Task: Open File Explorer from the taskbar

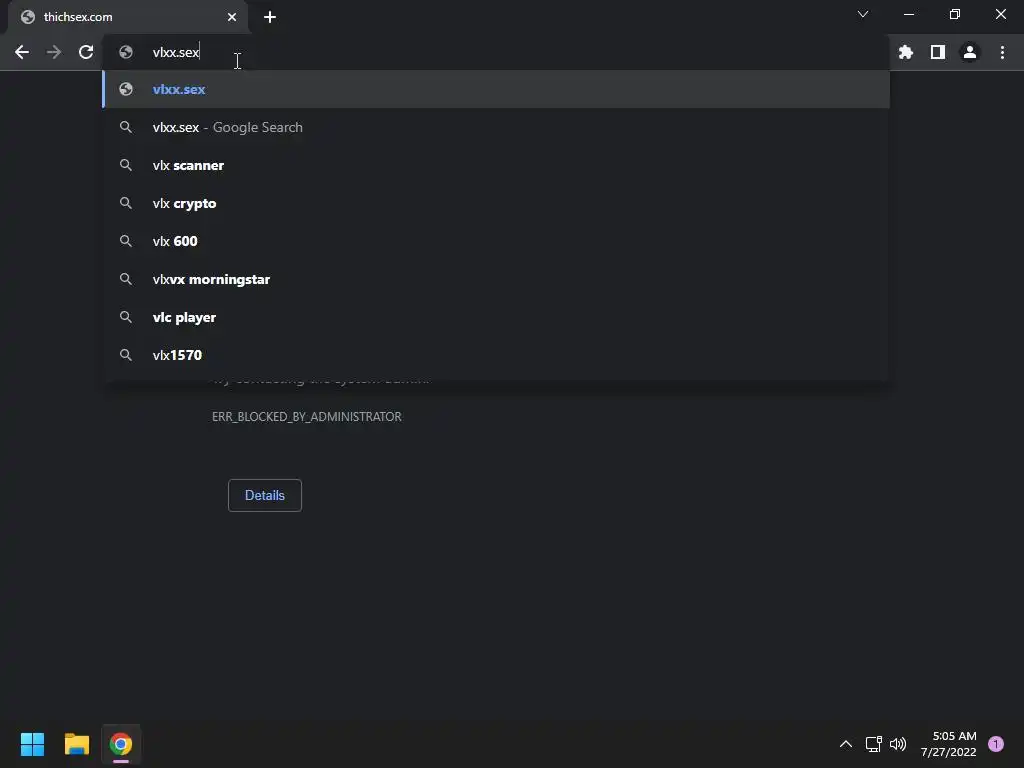Action: [76, 744]
